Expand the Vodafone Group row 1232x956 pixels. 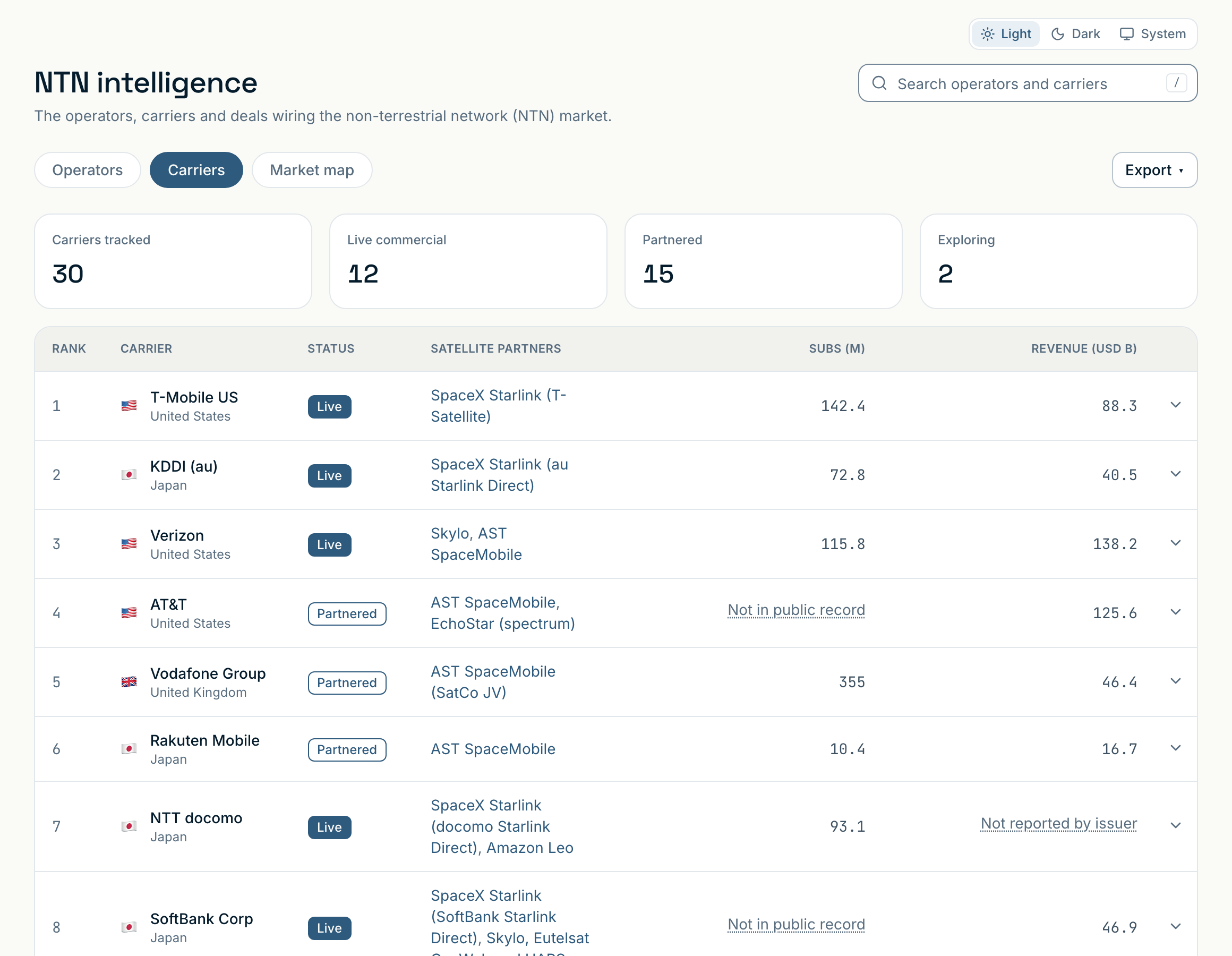point(1176,681)
